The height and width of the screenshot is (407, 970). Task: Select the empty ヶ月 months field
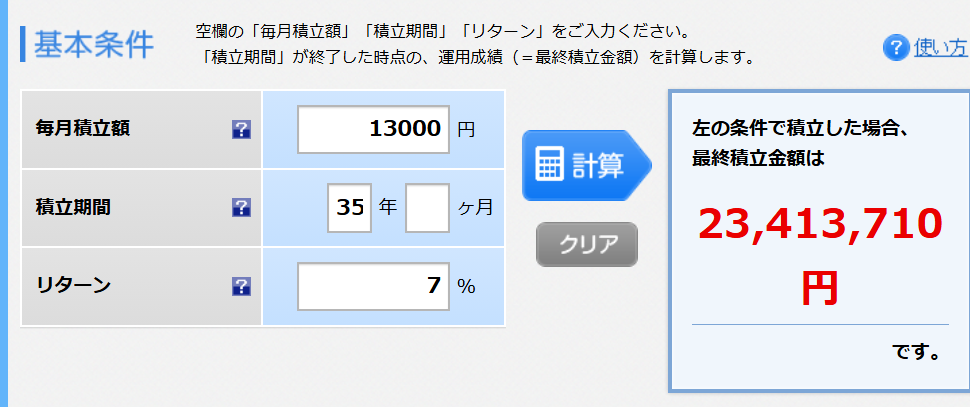click(x=427, y=207)
